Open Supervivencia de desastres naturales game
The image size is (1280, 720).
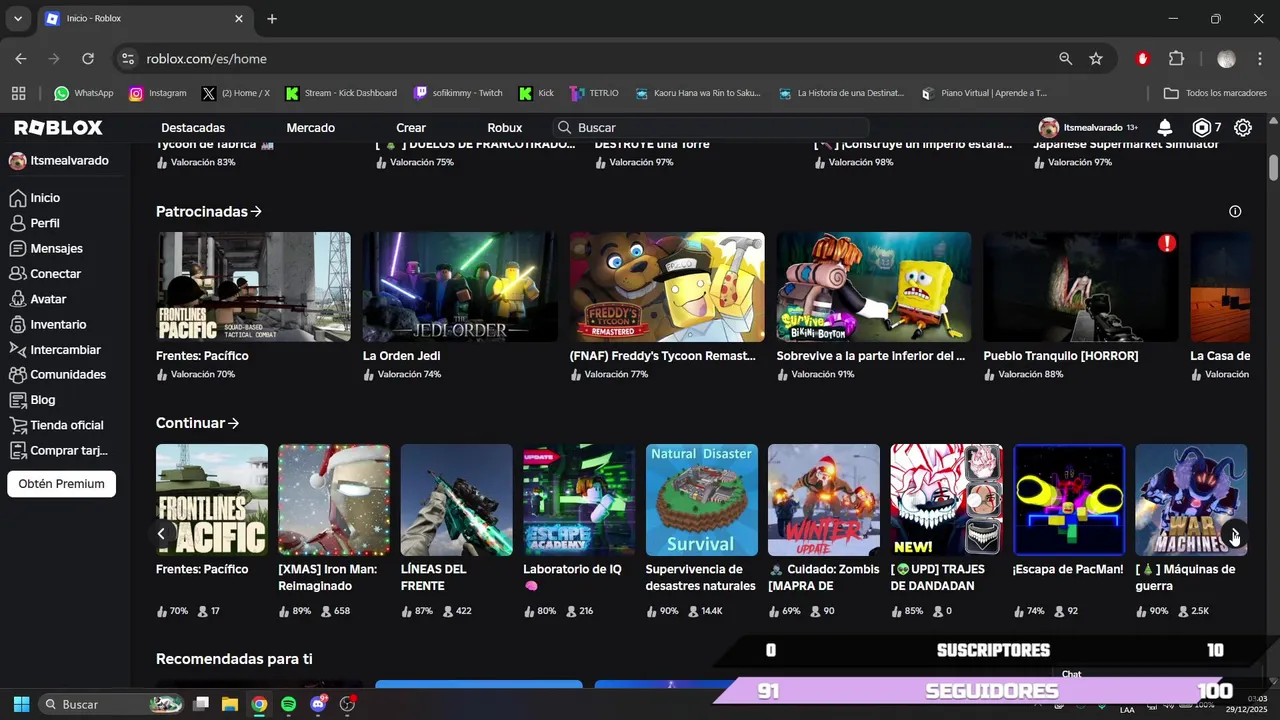tap(701, 500)
